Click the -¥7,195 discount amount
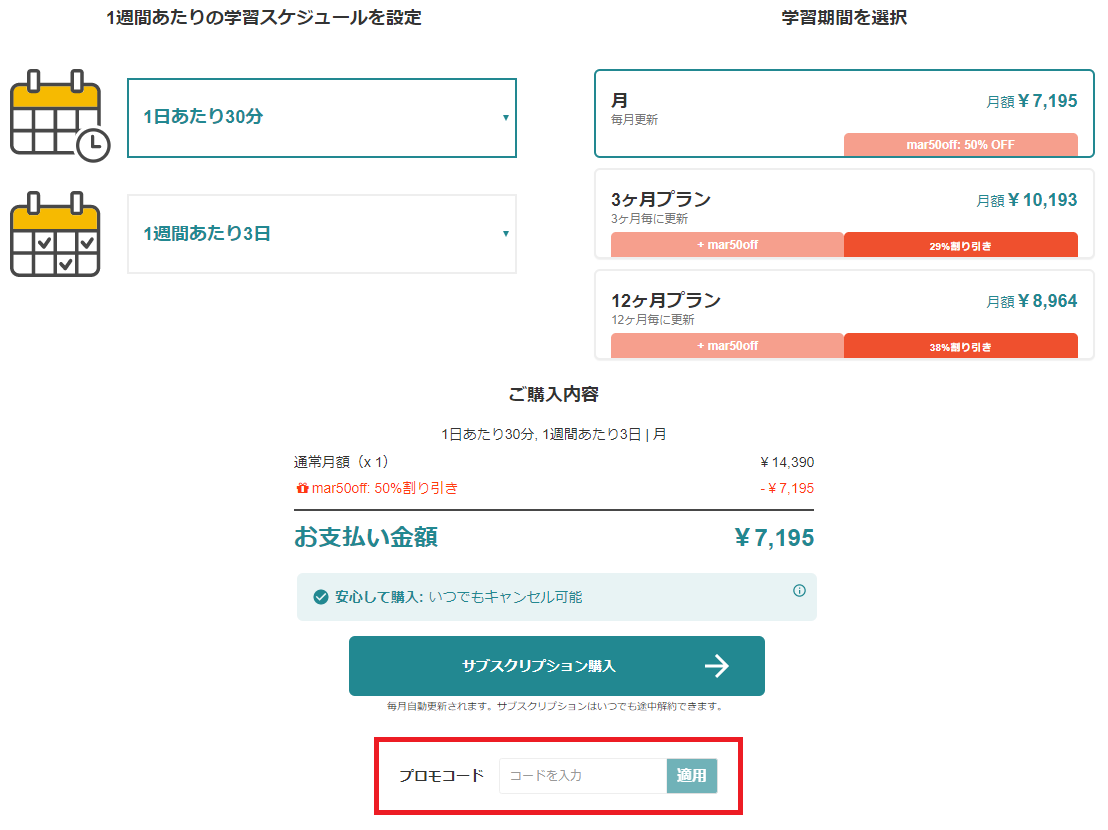This screenshot has width=1108, height=830. [786, 488]
